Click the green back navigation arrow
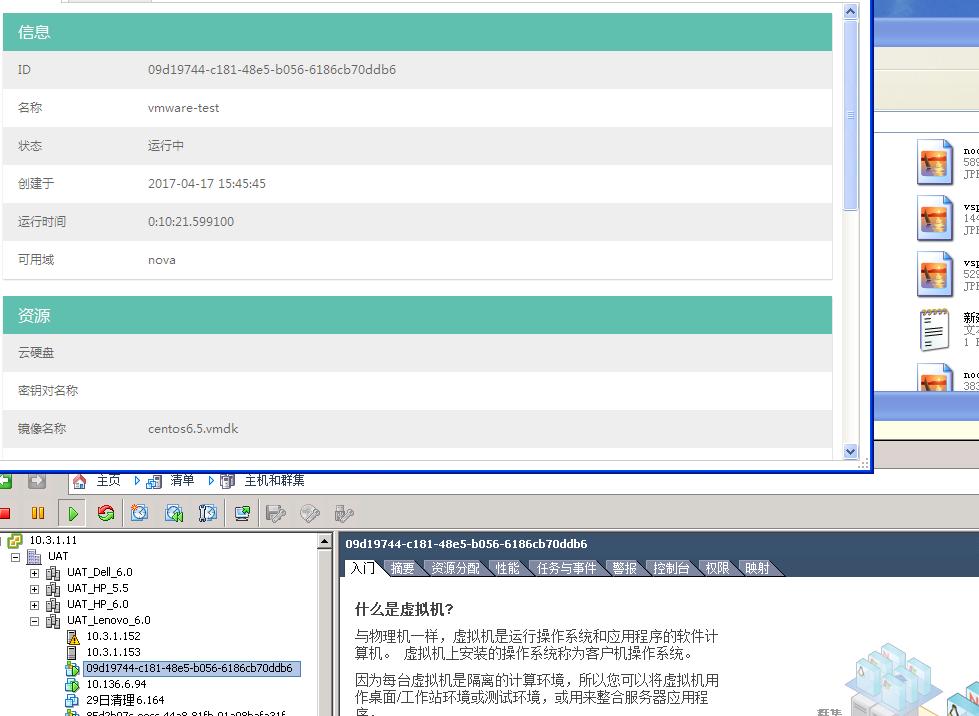 [5, 481]
